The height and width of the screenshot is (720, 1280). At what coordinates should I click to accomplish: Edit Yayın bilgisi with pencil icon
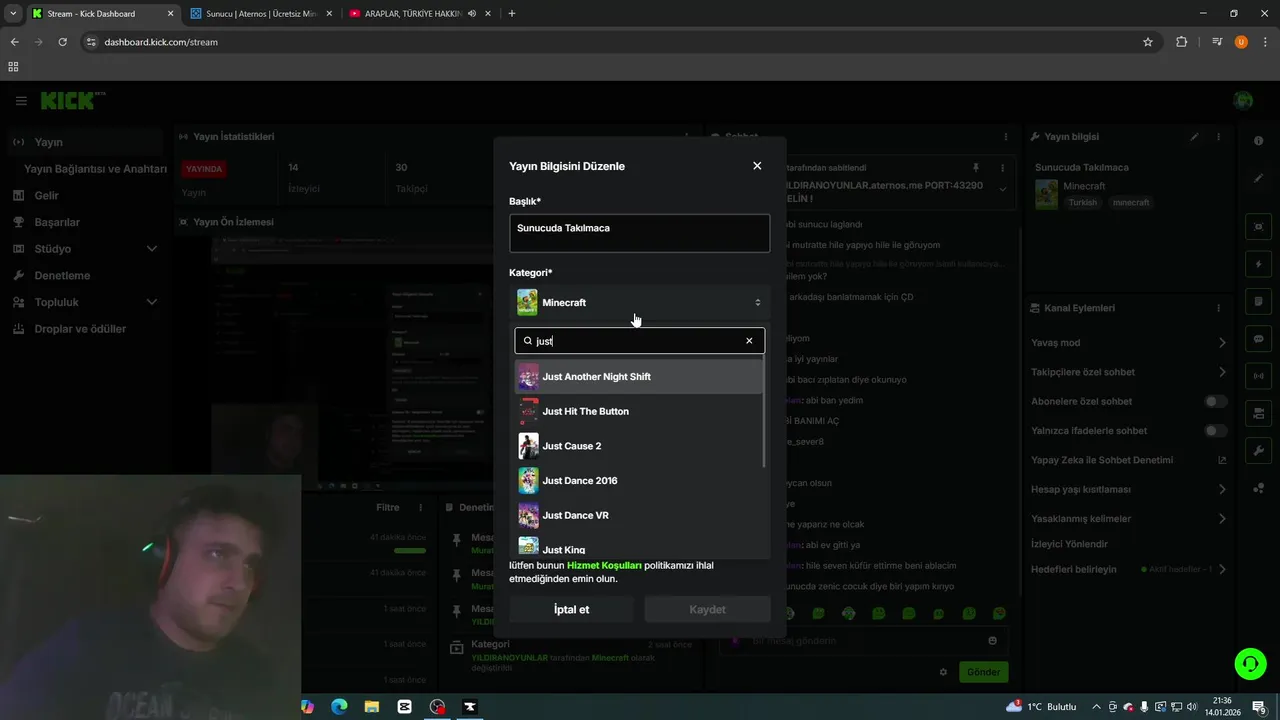[x=1194, y=137]
